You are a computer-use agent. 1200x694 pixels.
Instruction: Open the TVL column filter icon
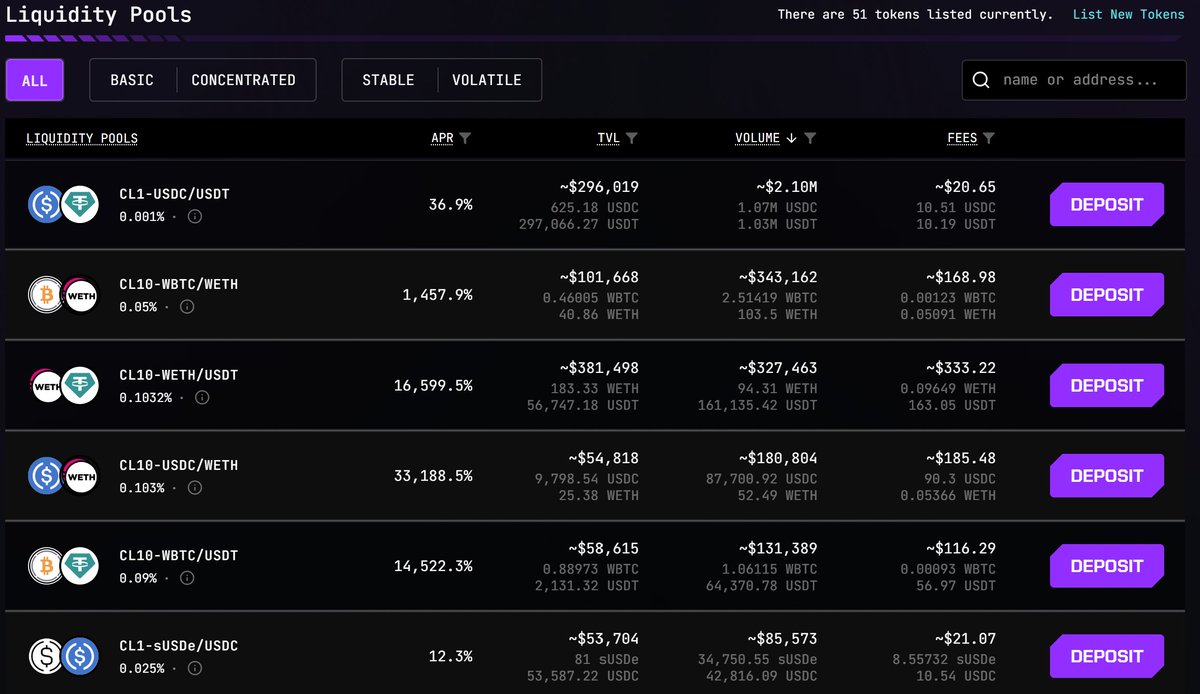coord(631,138)
